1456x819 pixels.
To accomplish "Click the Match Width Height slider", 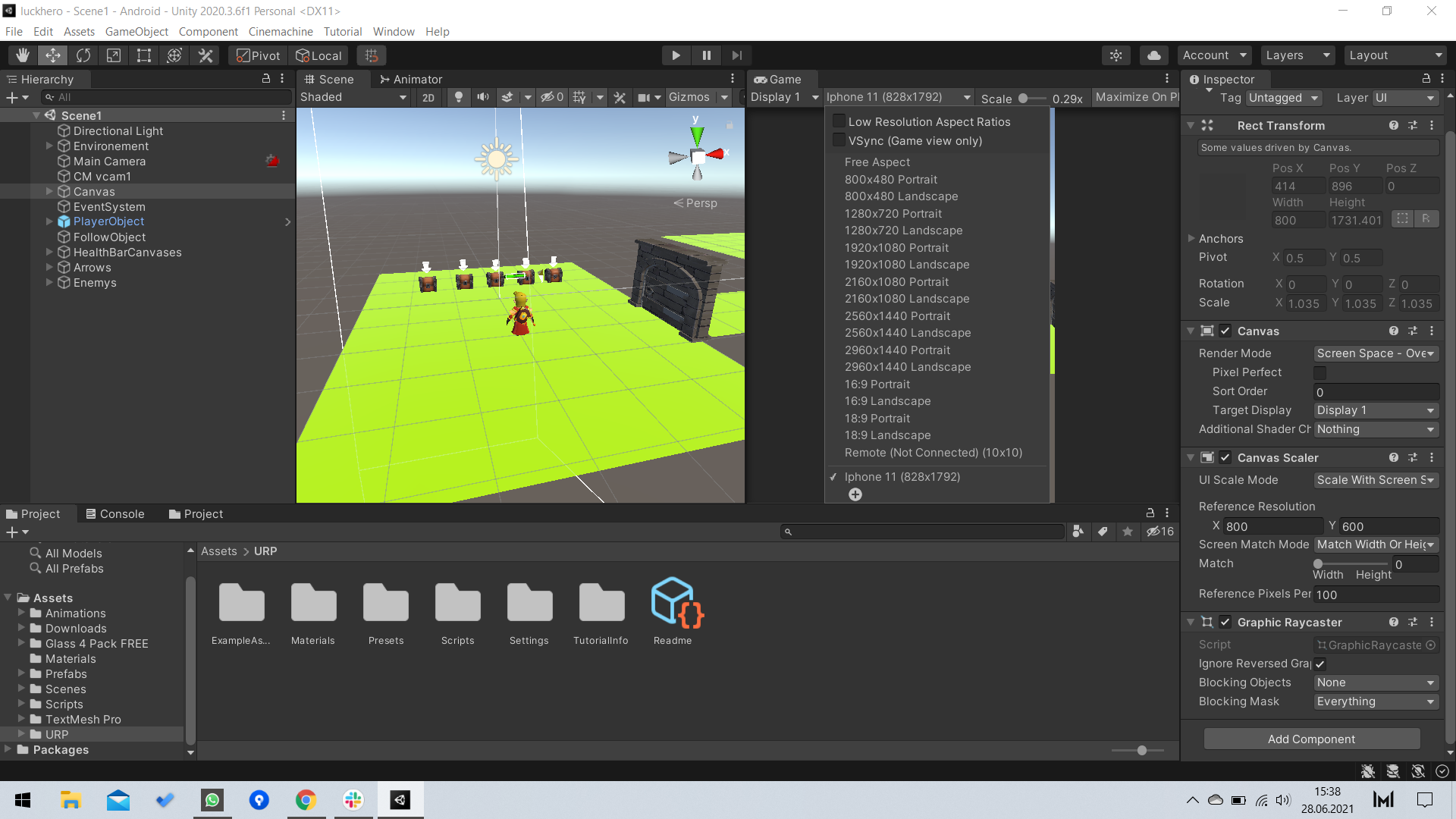I will click(x=1351, y=563).
